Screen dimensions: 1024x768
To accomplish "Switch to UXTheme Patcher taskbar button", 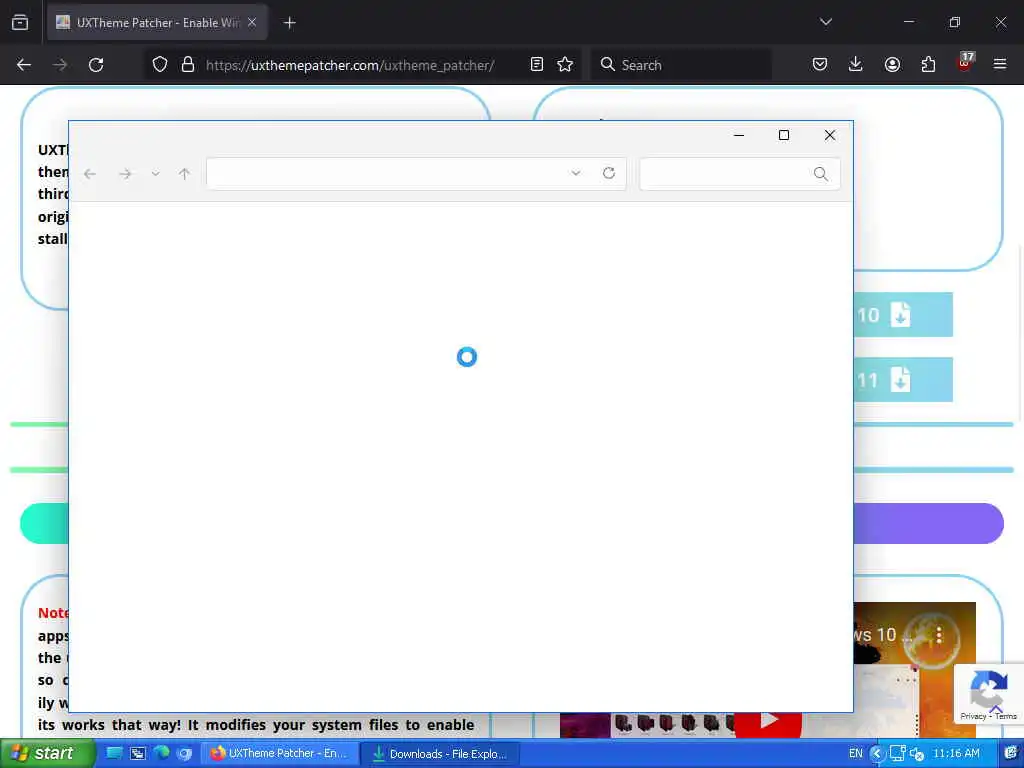I will pos(280,754).
